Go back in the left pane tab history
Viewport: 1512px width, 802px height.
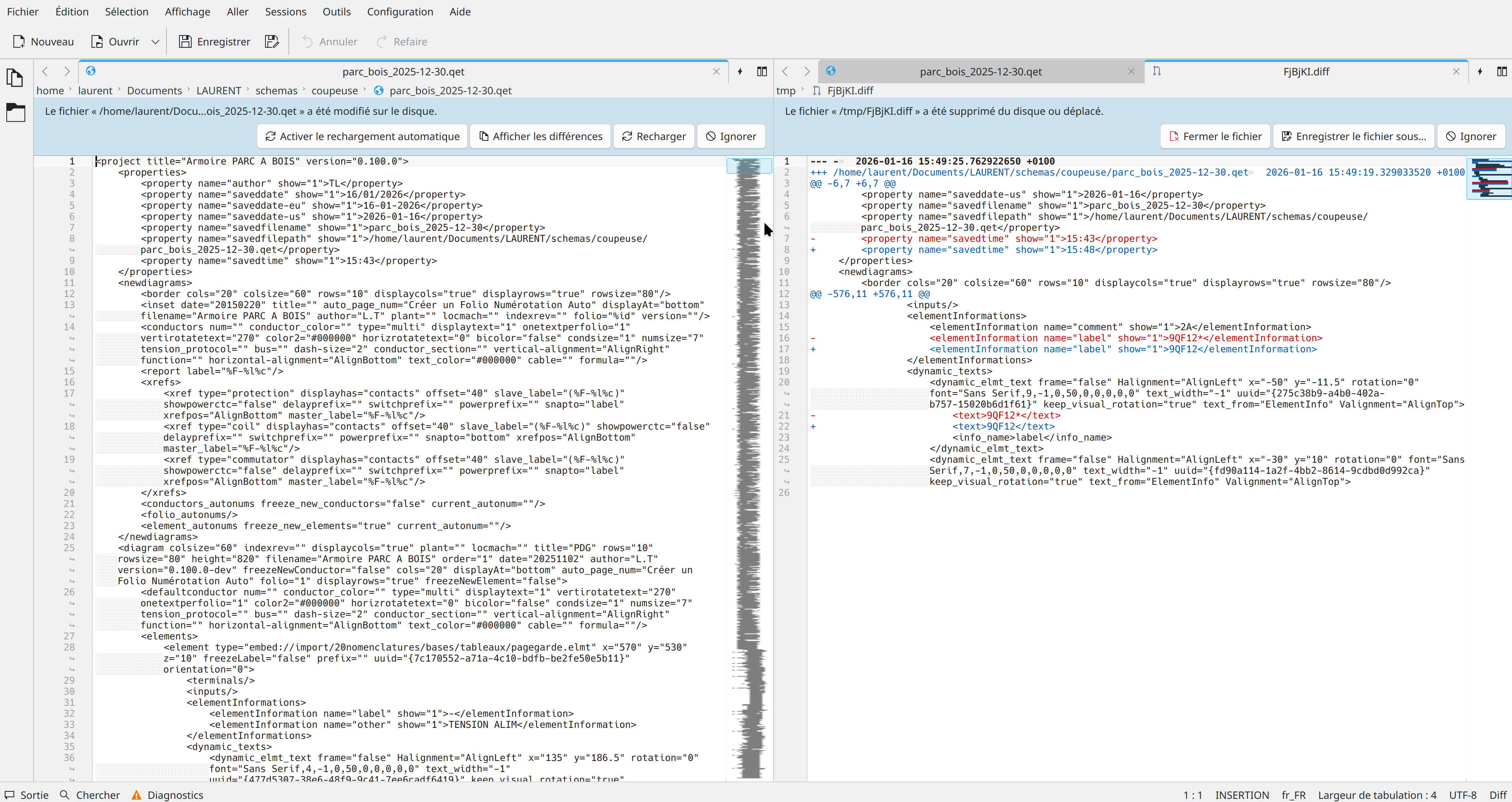[45, 72]
